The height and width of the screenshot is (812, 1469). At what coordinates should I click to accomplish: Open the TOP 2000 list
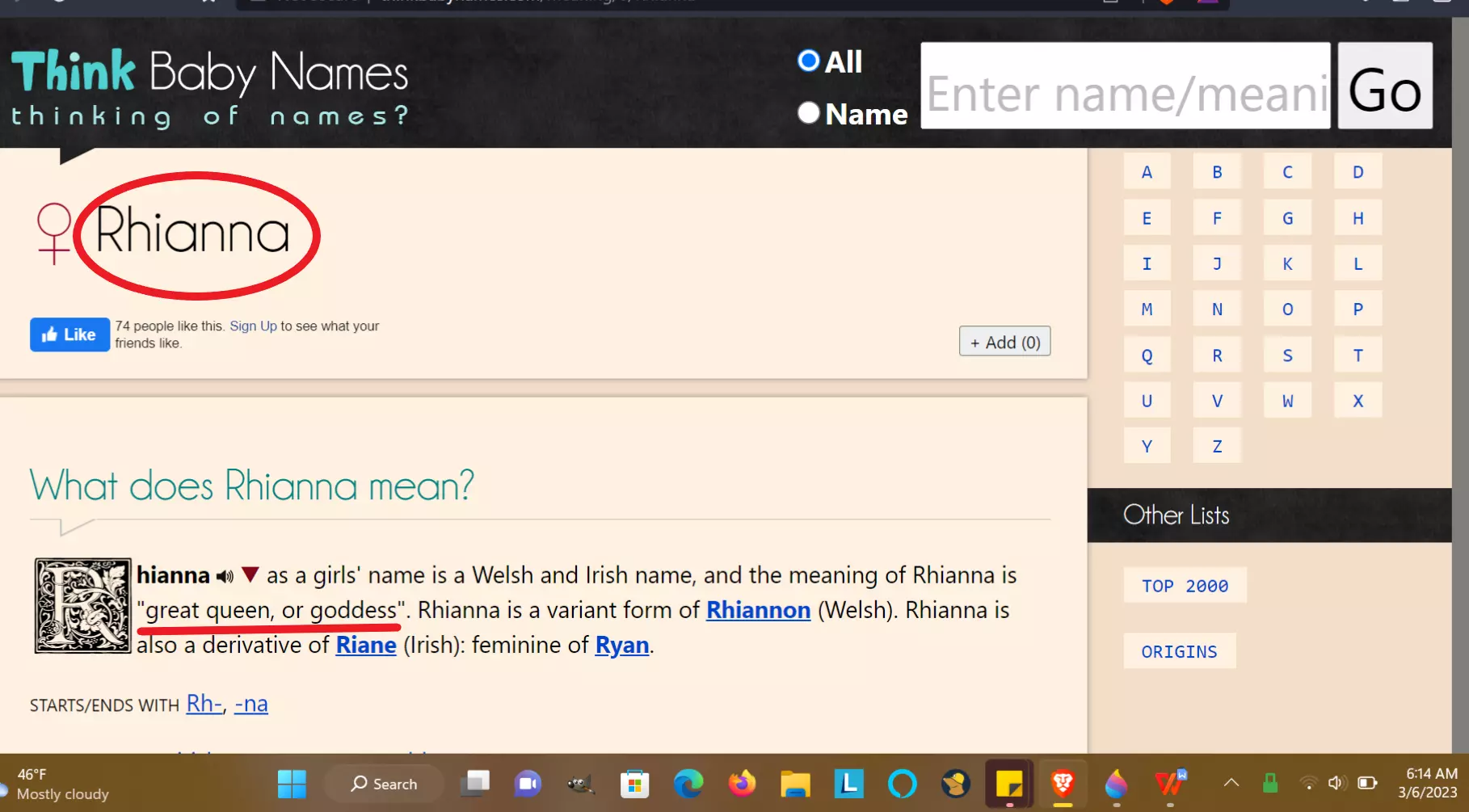[1185, 586]
